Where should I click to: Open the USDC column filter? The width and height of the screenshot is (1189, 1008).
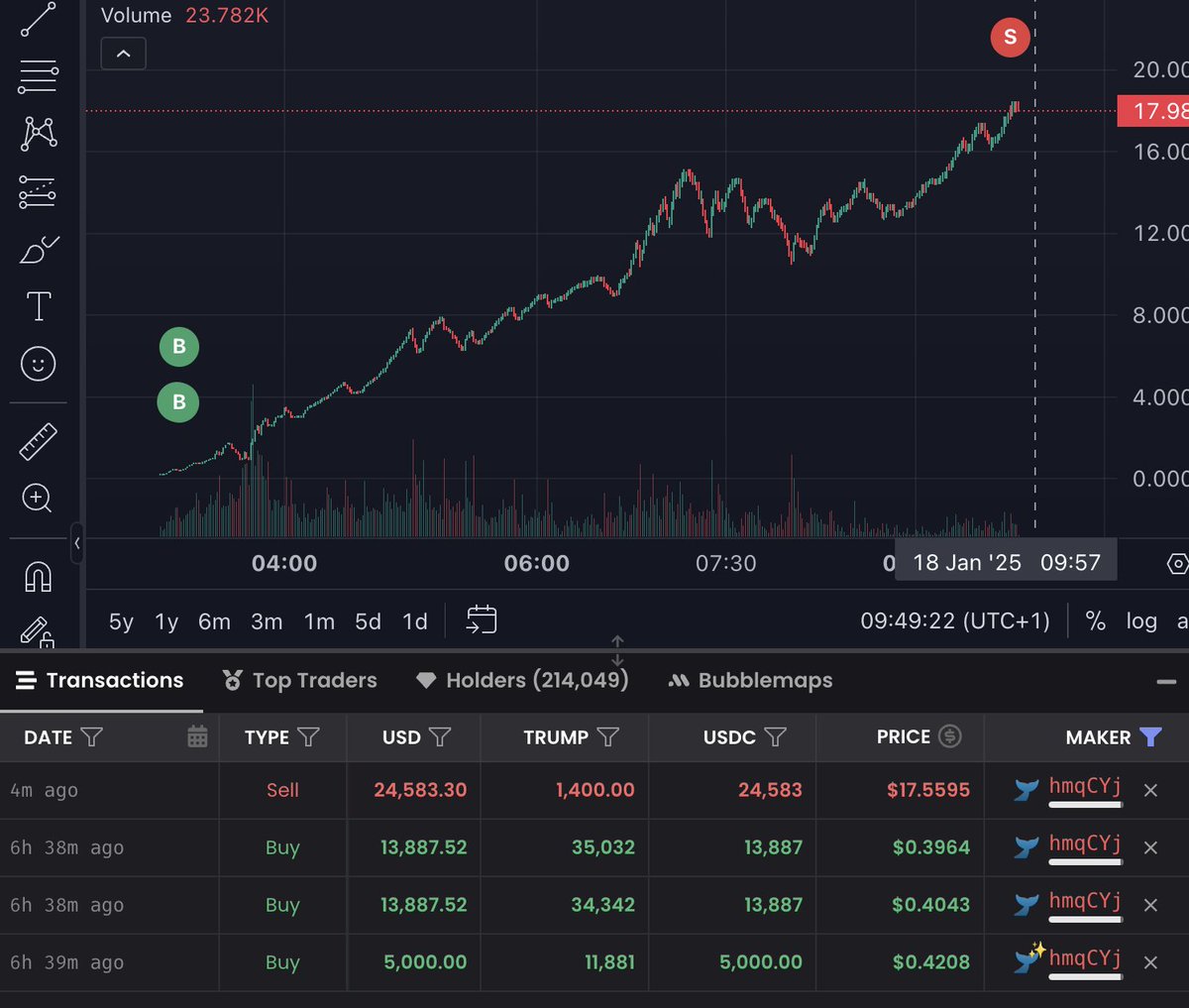[x=776, y=737]
